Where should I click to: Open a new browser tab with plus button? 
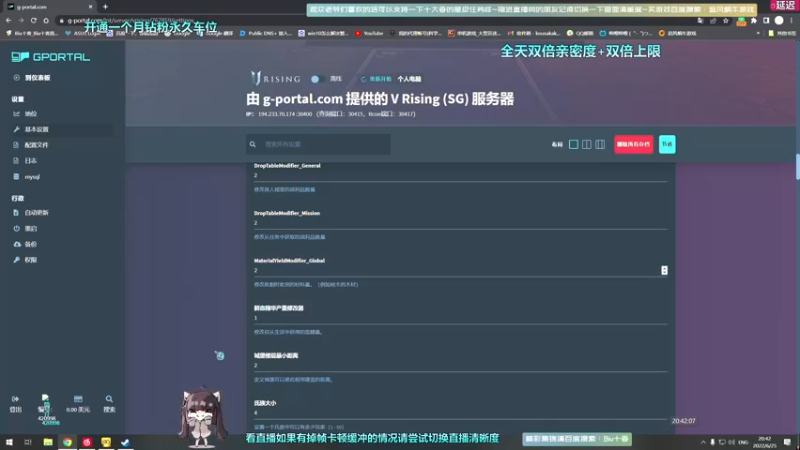105,7
